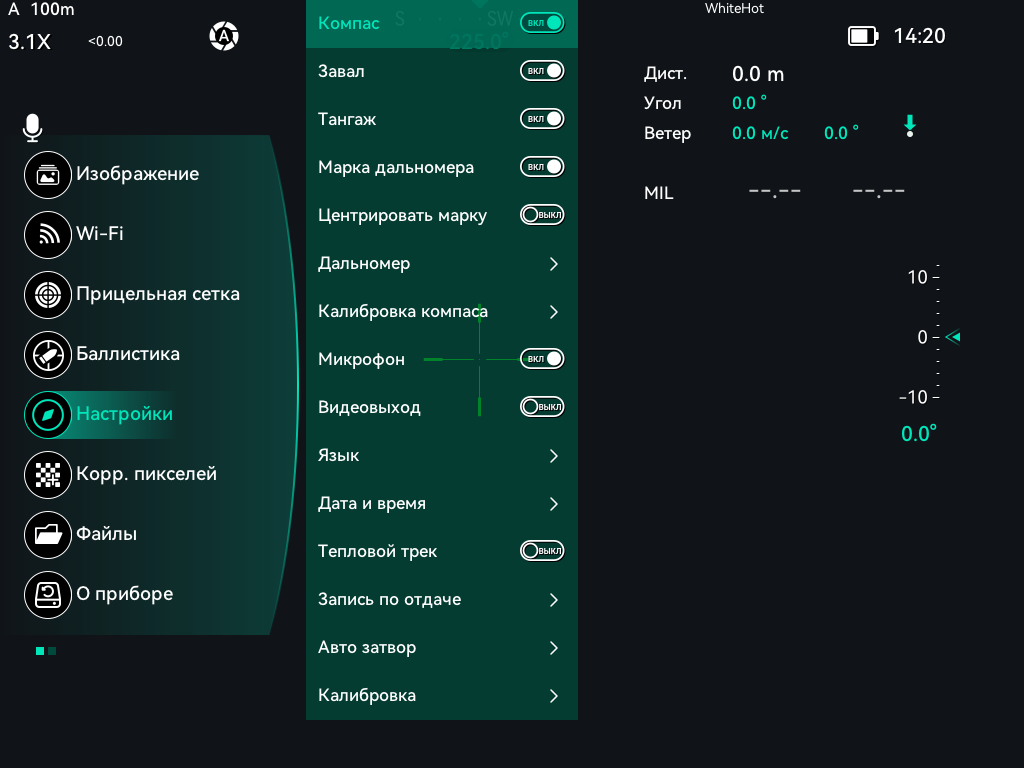
Task: Click the Угол 0.0° value
Action: (750, 103)
